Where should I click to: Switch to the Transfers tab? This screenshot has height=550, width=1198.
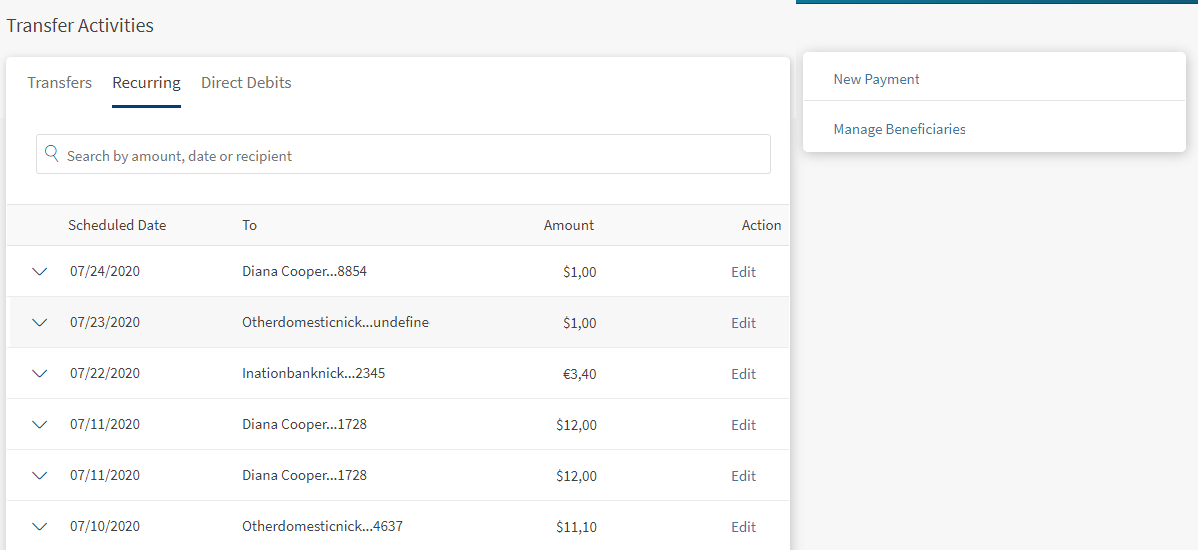[59, 83]
